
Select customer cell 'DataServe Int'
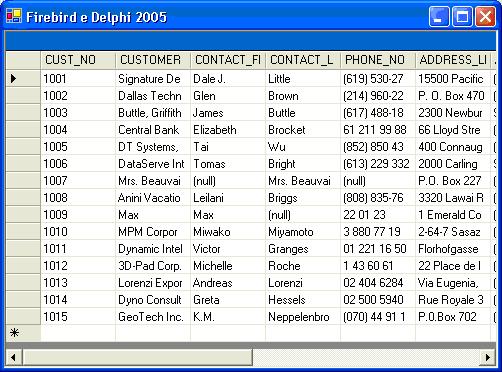click(x=153, y=164)
